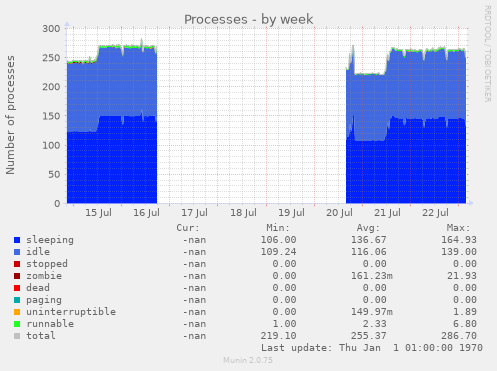497x371 pixels.
Task: Click the '20 Jul' x-axis date label
Action: coord(339,213)
